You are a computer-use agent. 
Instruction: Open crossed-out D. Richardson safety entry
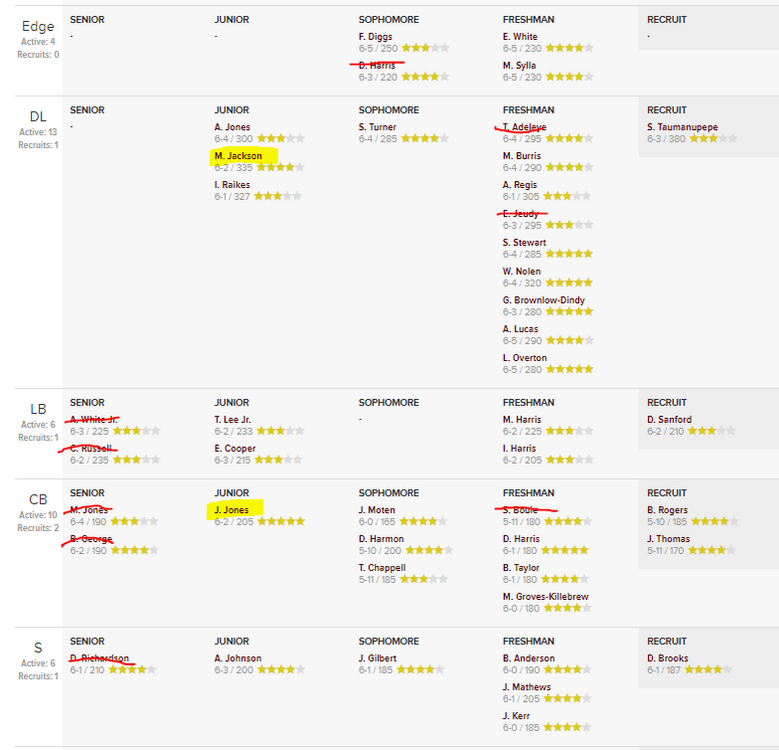pos(100,658)
